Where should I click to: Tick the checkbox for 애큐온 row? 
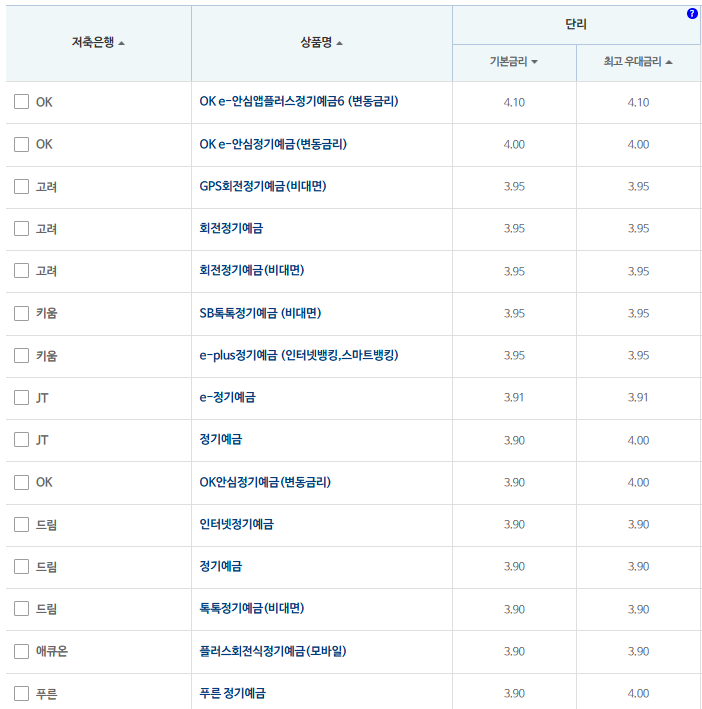click(x=21, y=651)
